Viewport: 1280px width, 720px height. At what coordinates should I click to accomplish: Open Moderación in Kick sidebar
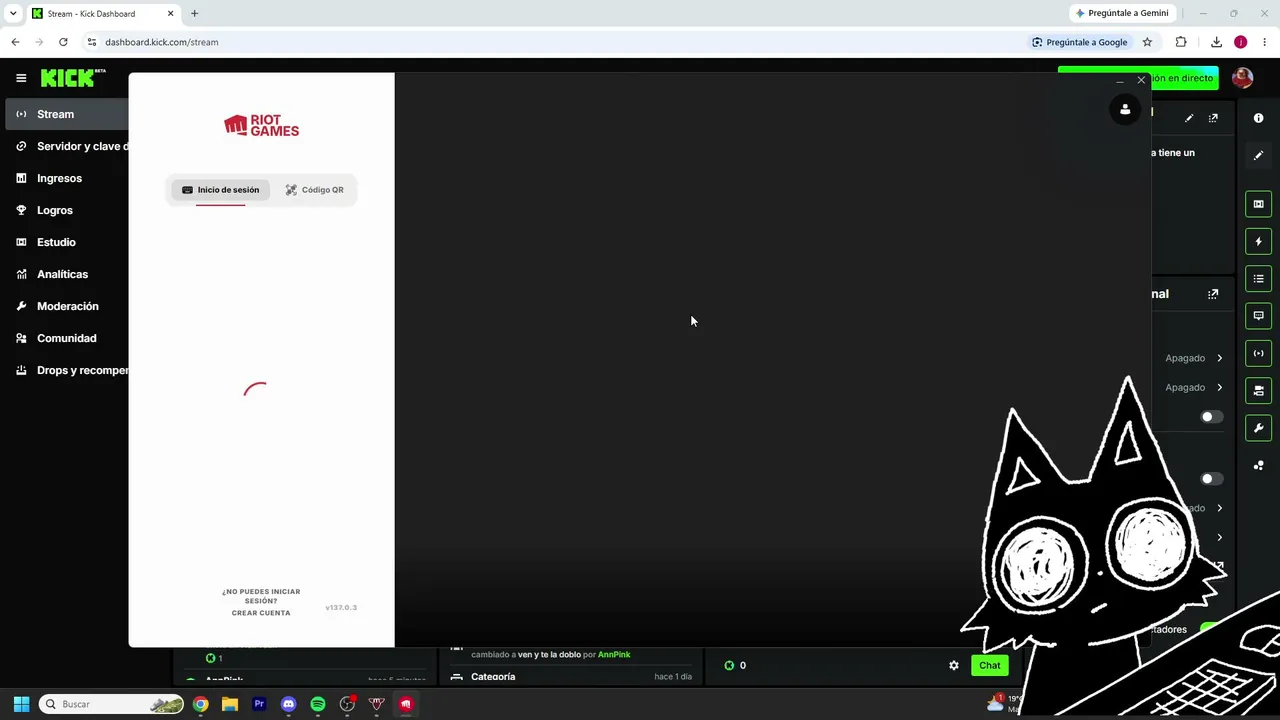click(66, 306)
